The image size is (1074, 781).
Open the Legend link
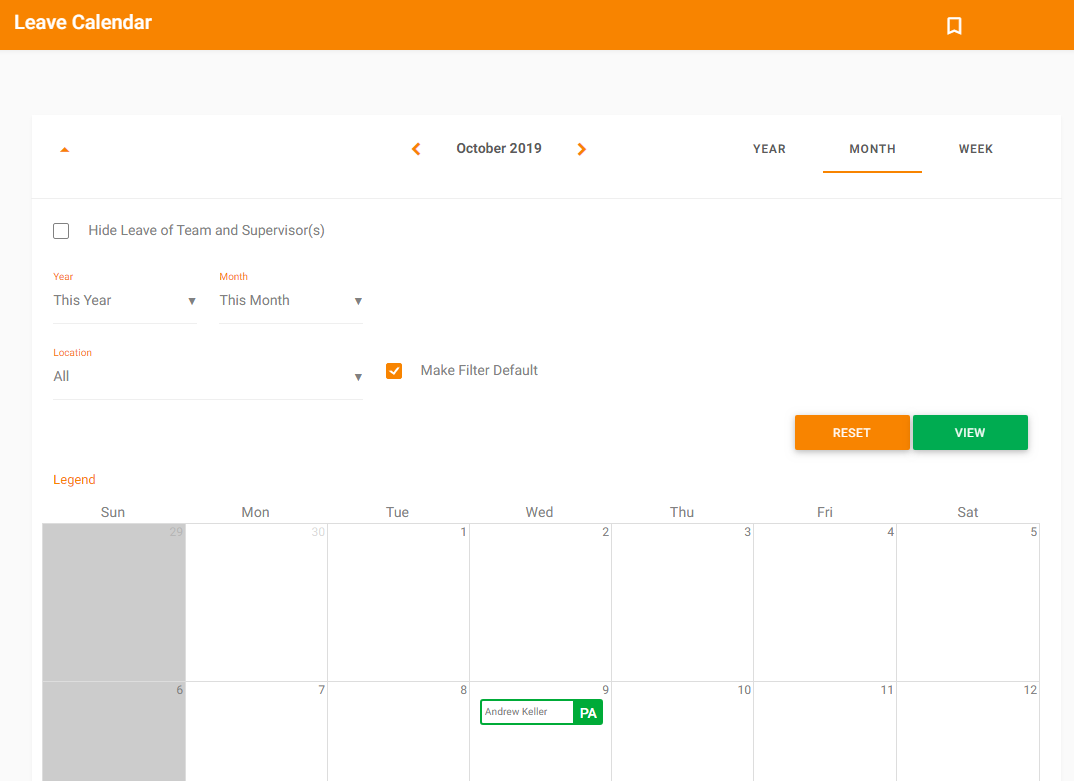click(74, 480)
